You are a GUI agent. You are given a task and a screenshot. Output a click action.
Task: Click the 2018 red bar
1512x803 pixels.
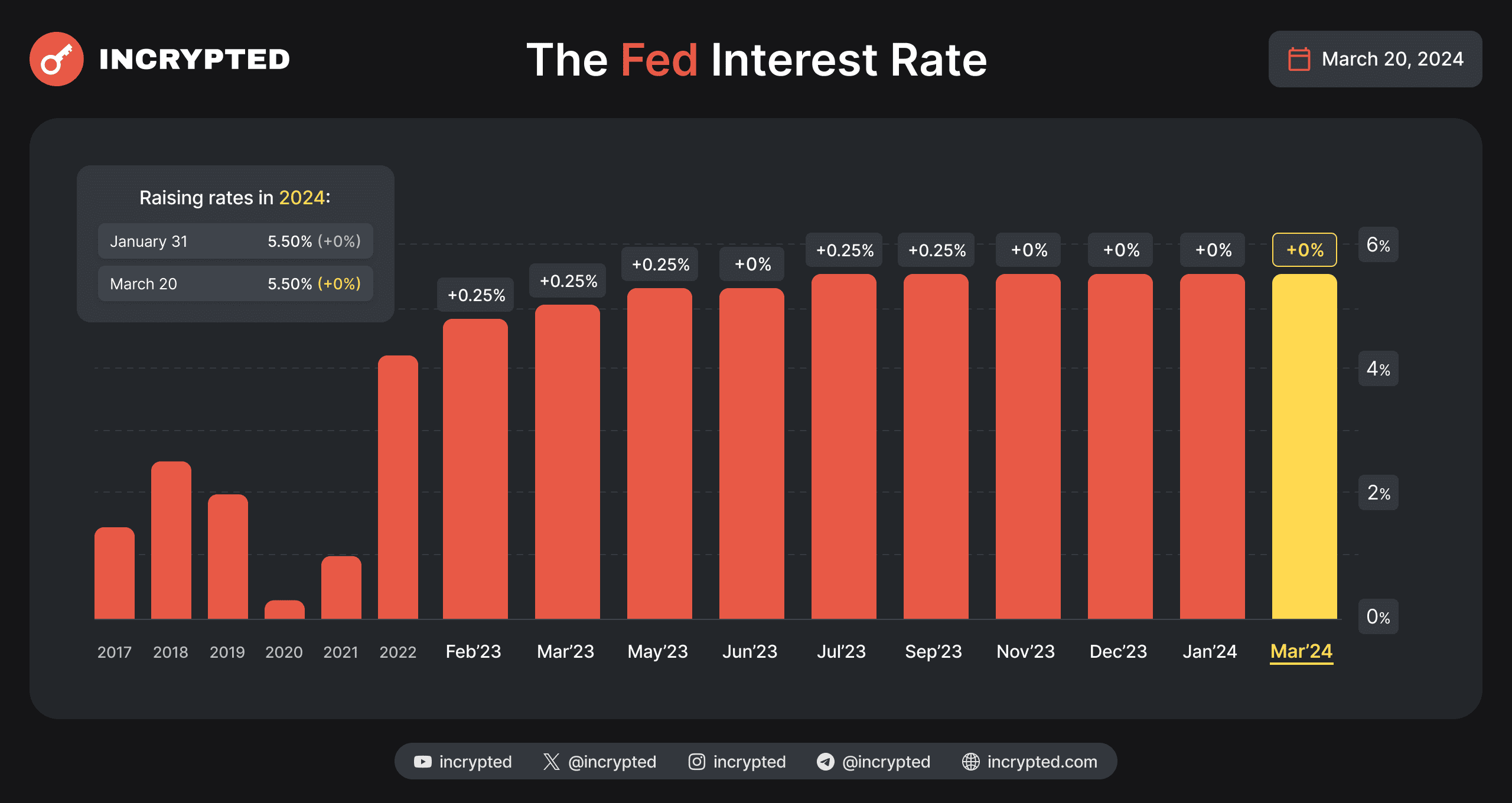[x=171, y=540]
